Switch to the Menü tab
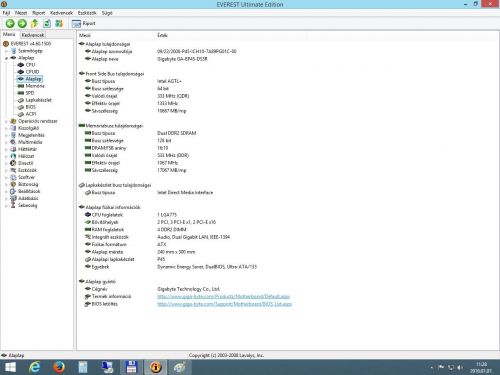 click(x=9, y=34)
